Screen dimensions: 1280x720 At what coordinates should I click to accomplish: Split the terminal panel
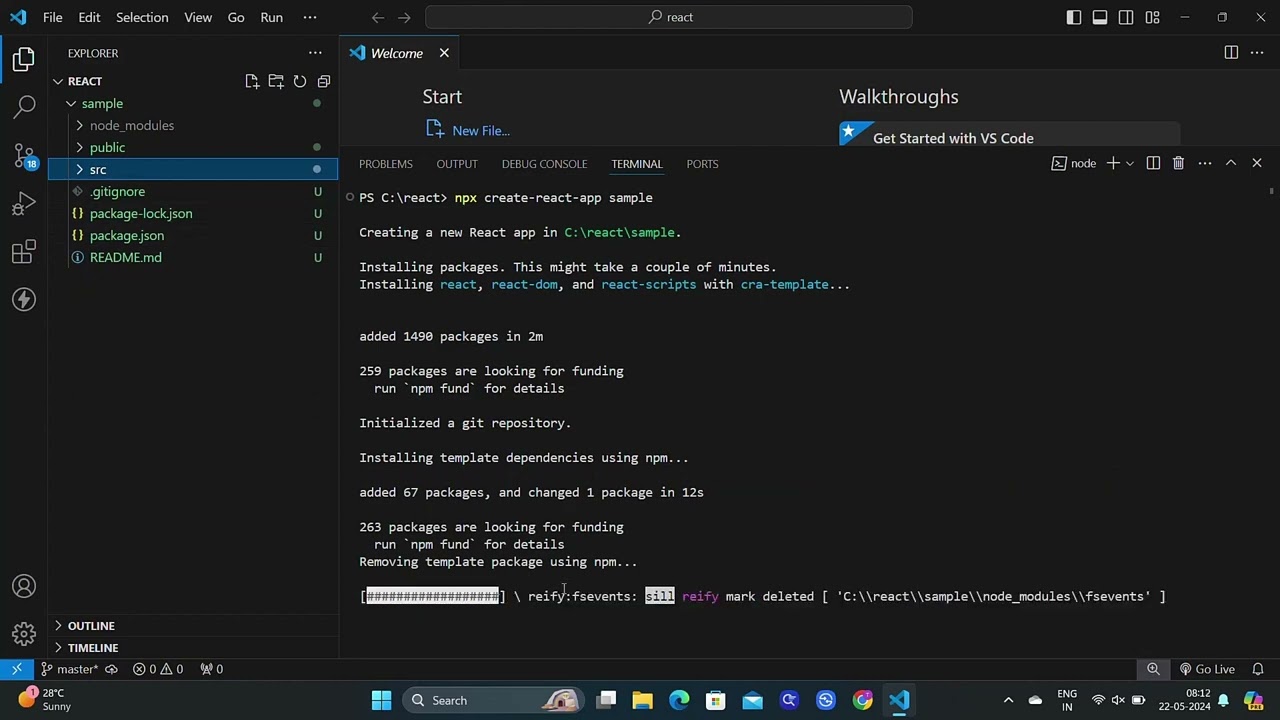point(1153,163)
